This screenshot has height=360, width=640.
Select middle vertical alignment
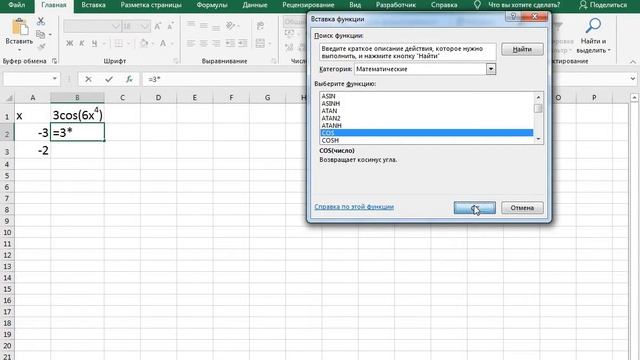[203, 25]
